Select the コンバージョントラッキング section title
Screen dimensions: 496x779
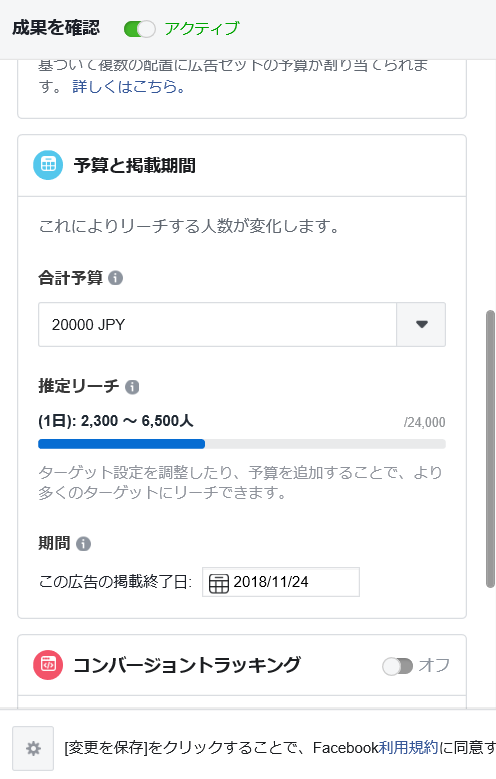[x=187, y=665]
